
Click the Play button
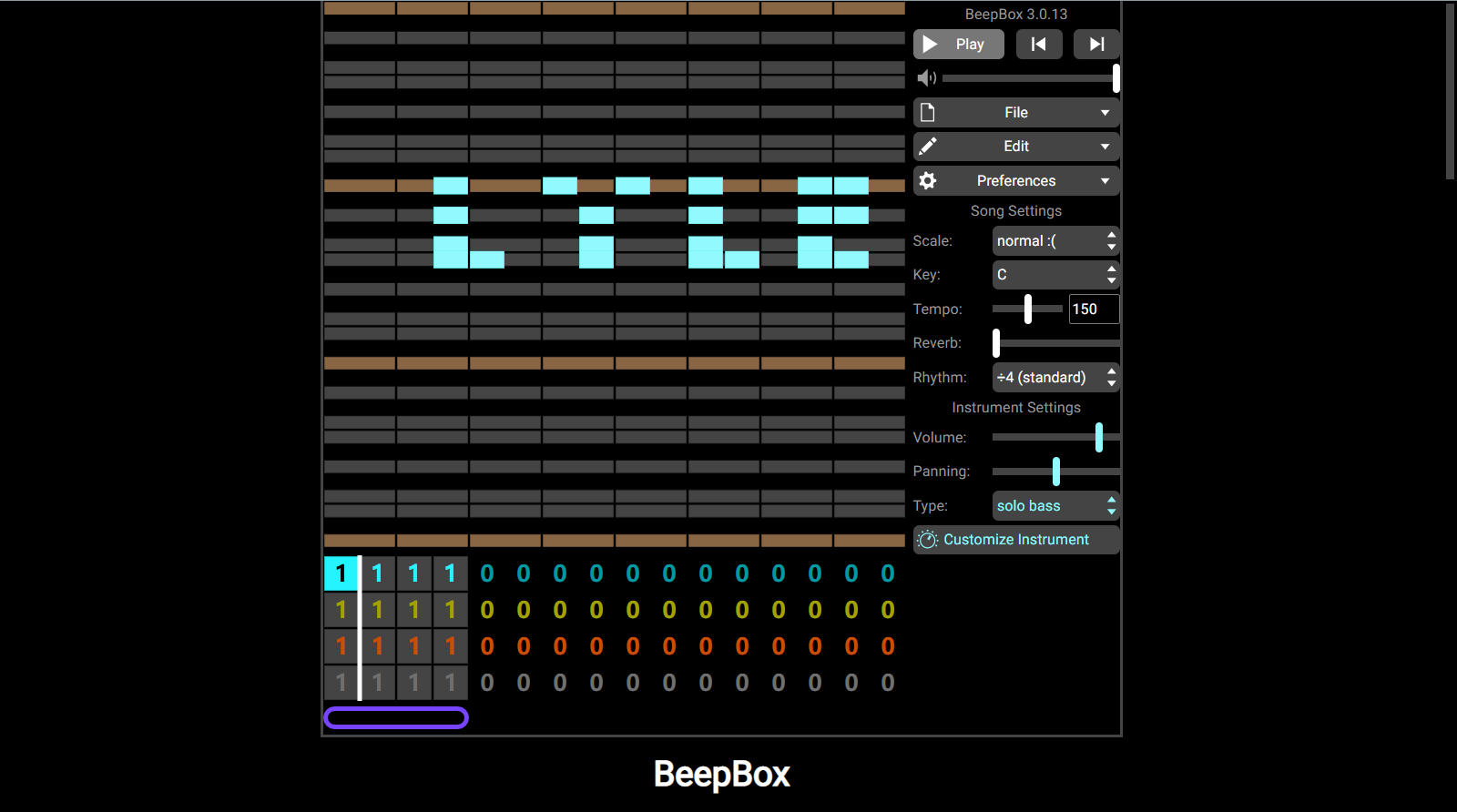[958, 44]
